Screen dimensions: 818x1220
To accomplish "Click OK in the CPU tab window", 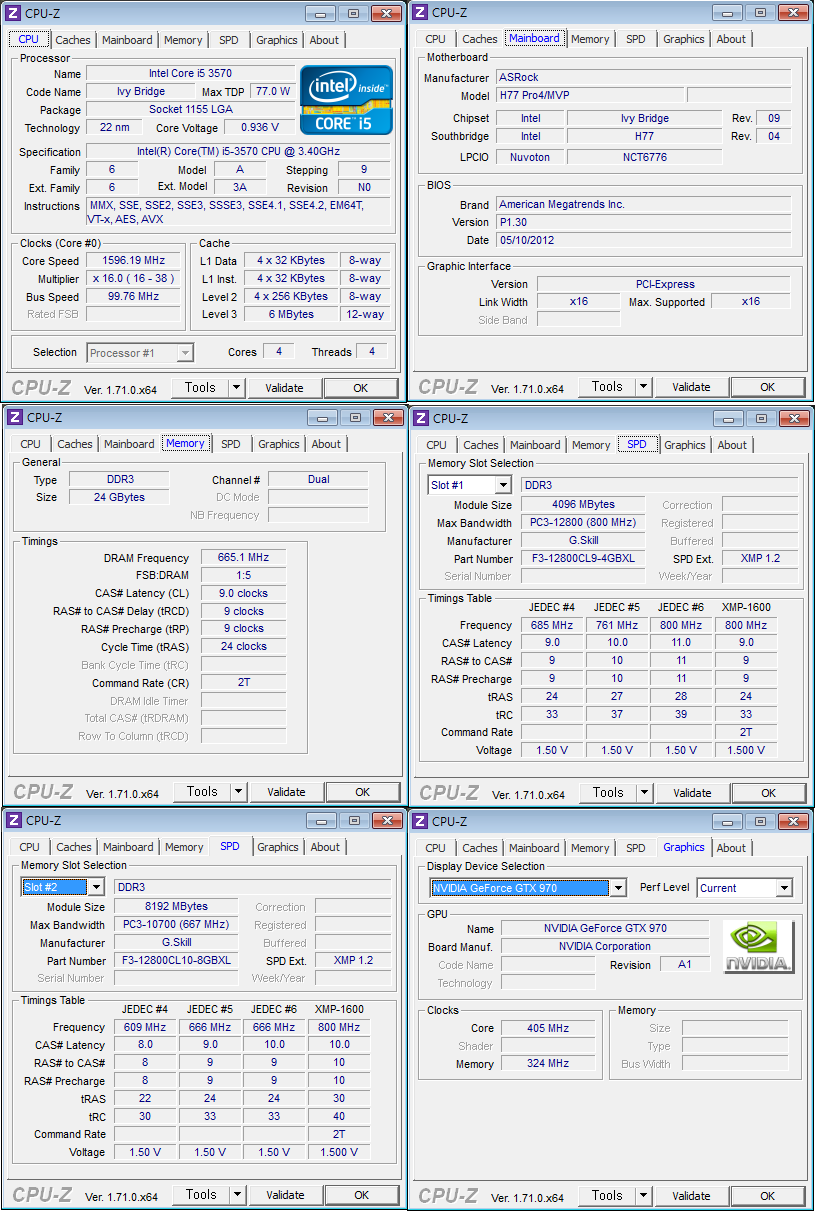I will tap(361, 388).
